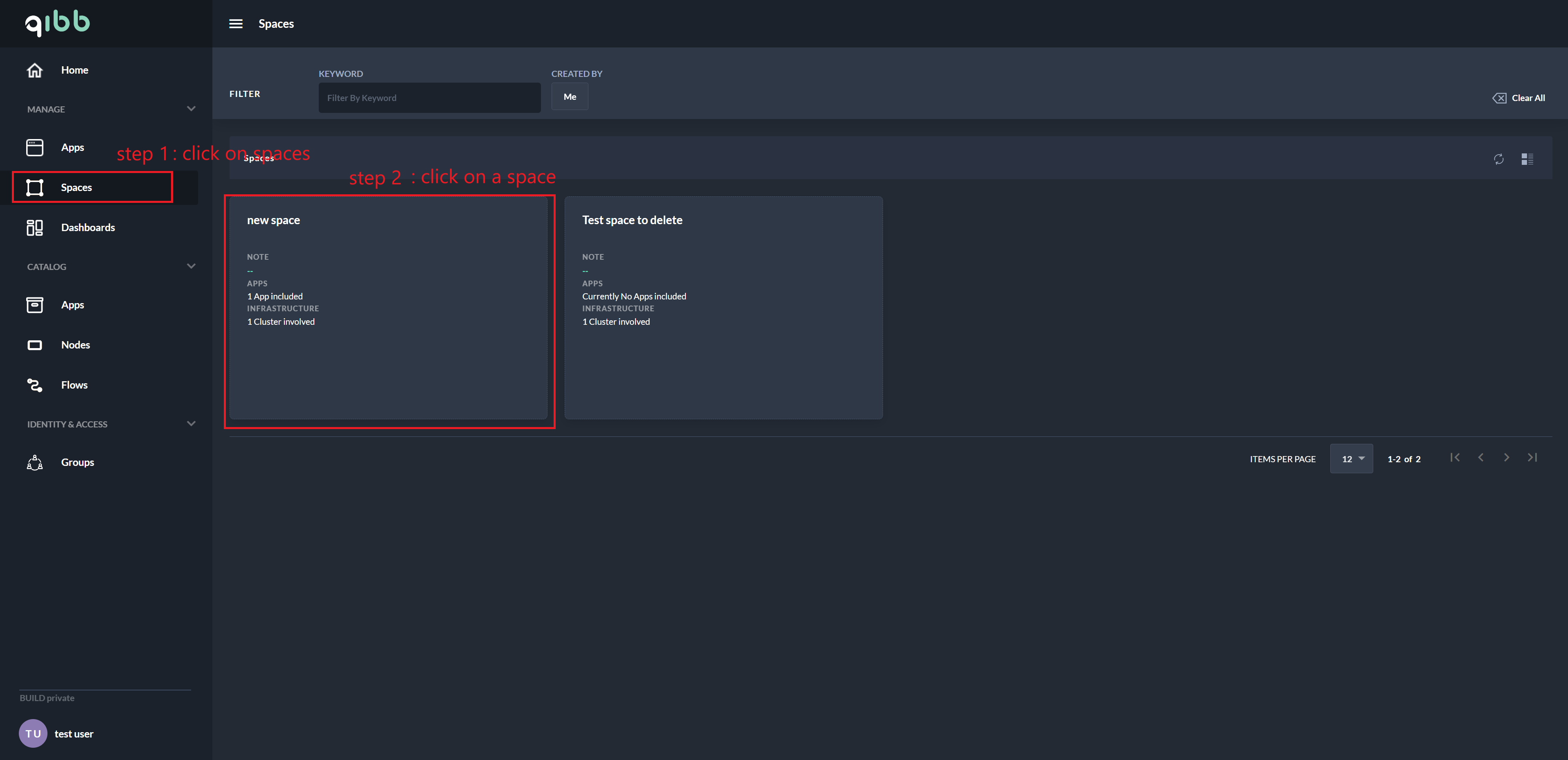
Task: Open Dashboards from the sidebar icon
Action: pos(35,227)
